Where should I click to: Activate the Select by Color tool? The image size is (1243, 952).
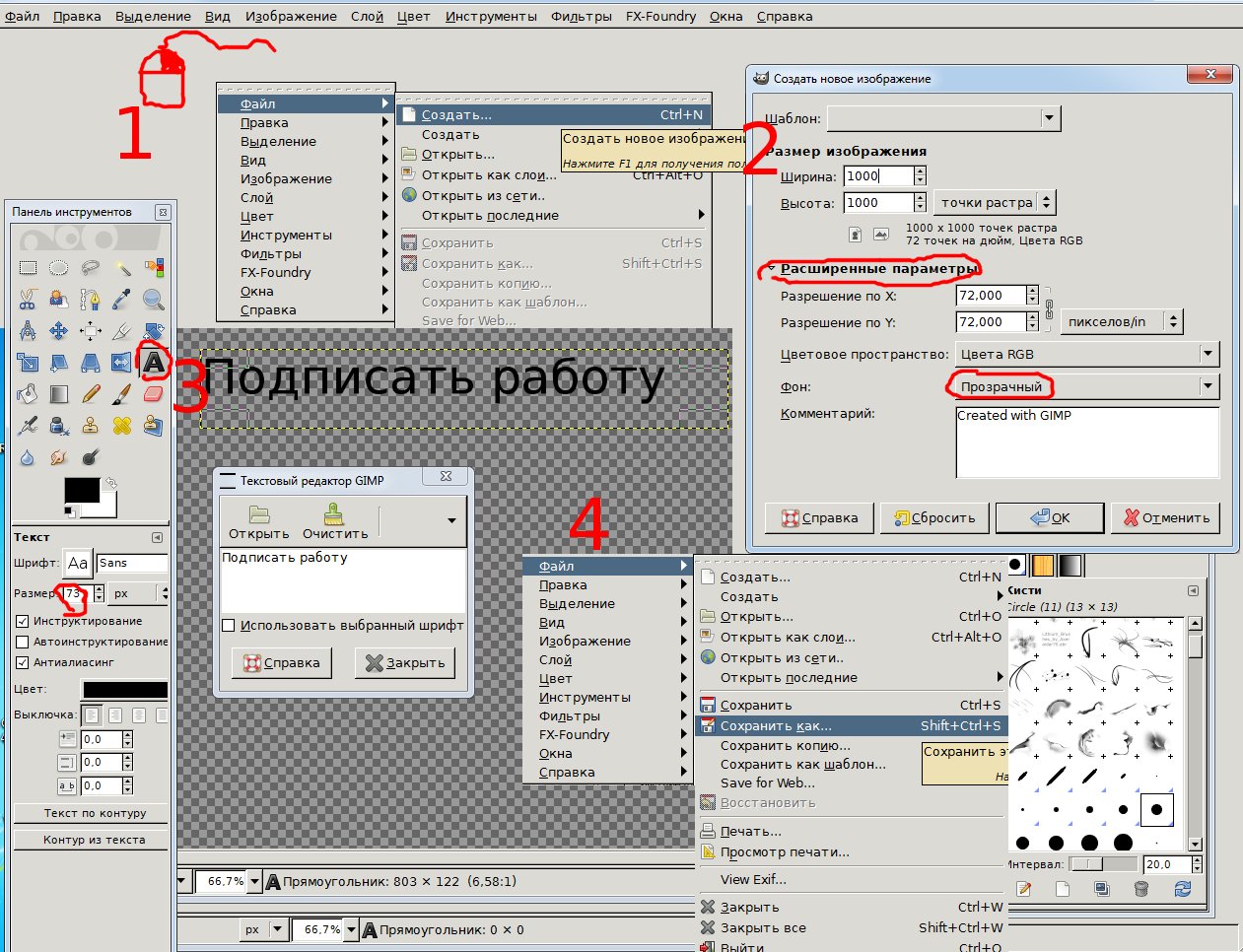click(154, 268)
